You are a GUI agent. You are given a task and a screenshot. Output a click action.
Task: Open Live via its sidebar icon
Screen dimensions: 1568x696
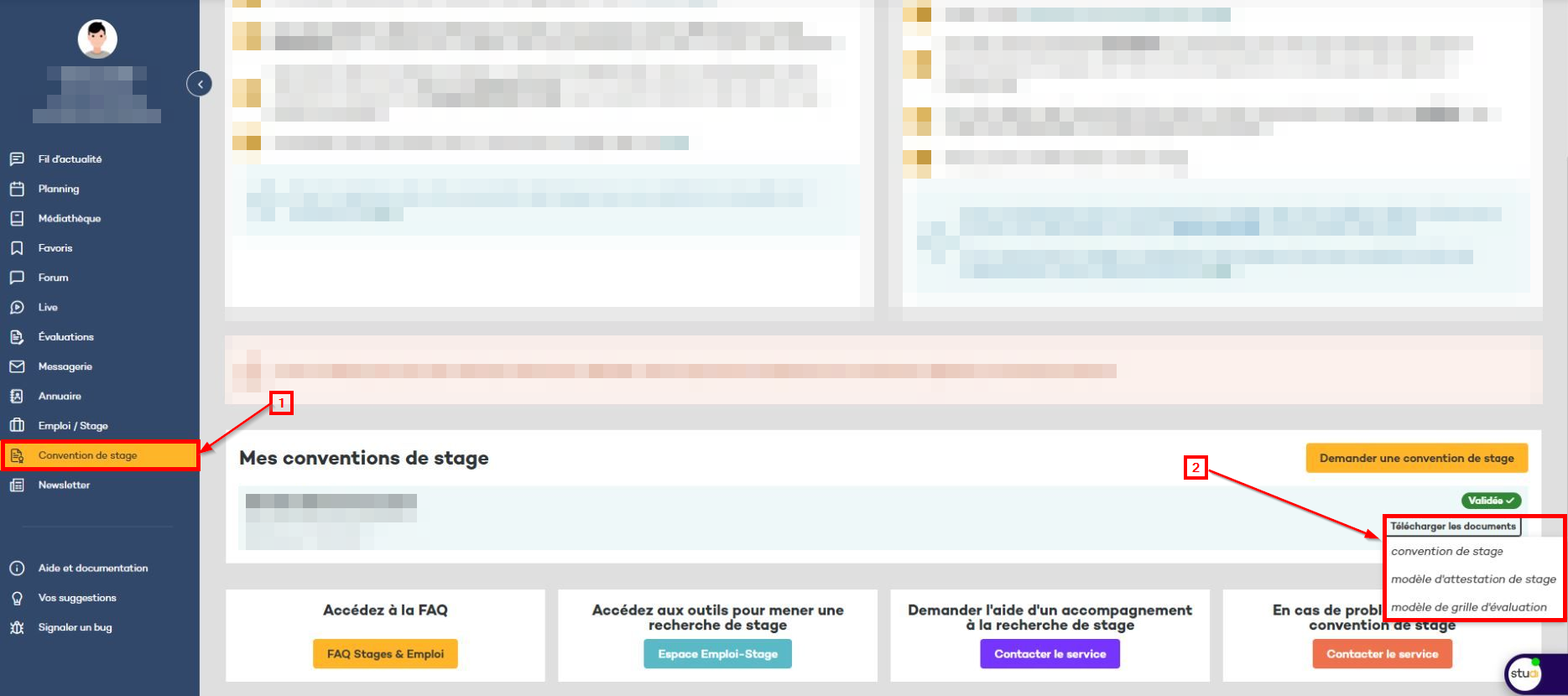pos(17,308)
